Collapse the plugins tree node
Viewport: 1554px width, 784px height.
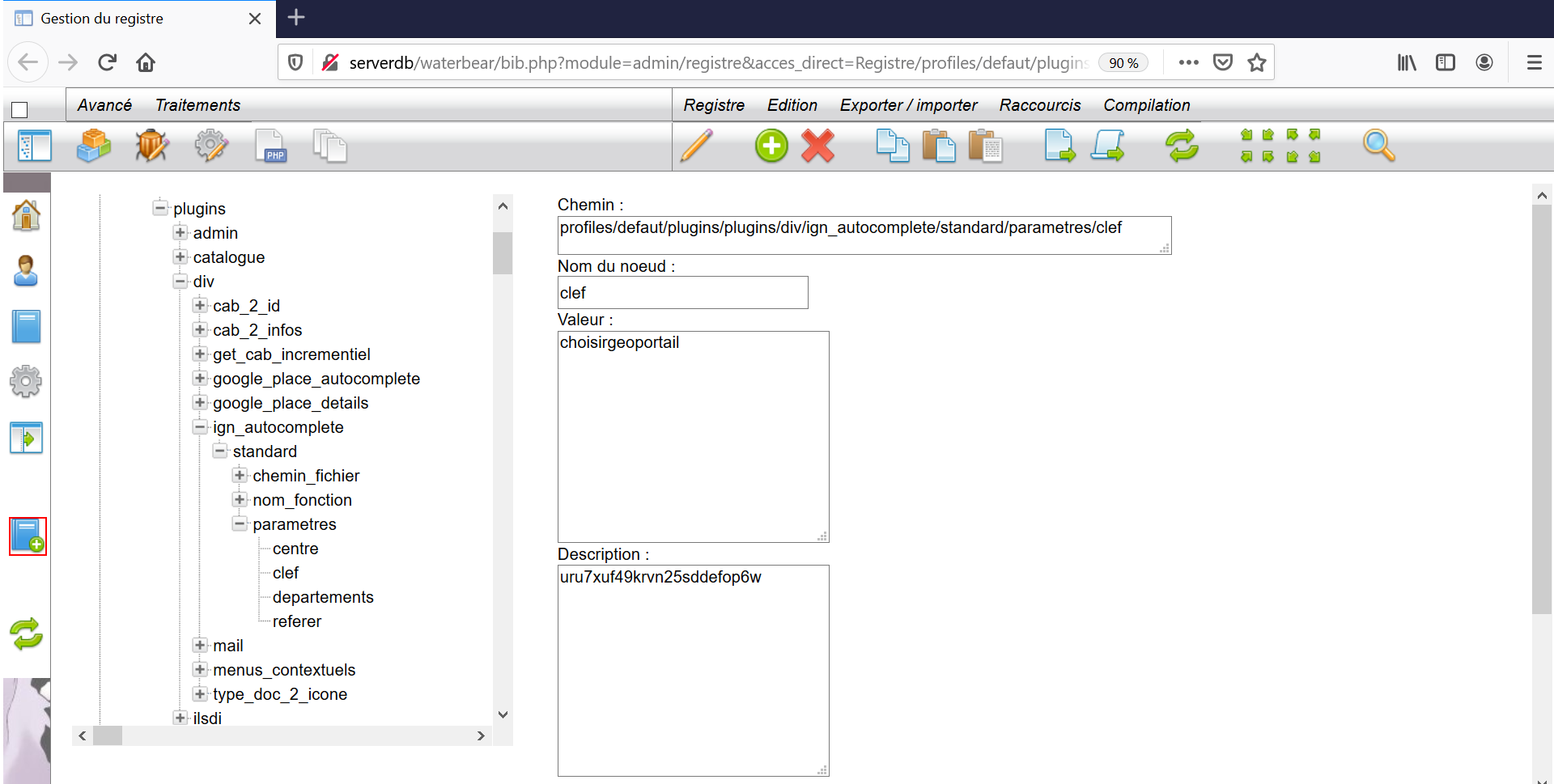click(x=160, y=208)
